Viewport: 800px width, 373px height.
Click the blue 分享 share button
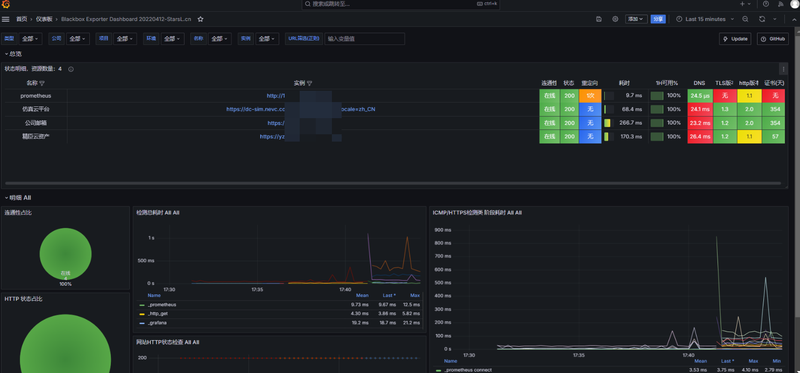pyautogui.click(x=658, y=19)
